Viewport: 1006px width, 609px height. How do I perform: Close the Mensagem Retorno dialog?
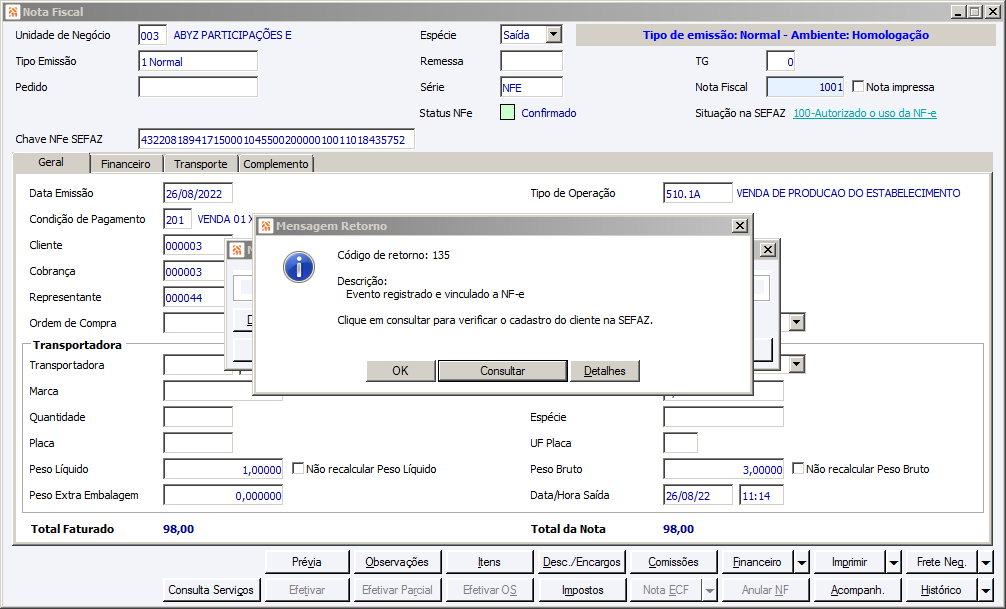[740, 226]
